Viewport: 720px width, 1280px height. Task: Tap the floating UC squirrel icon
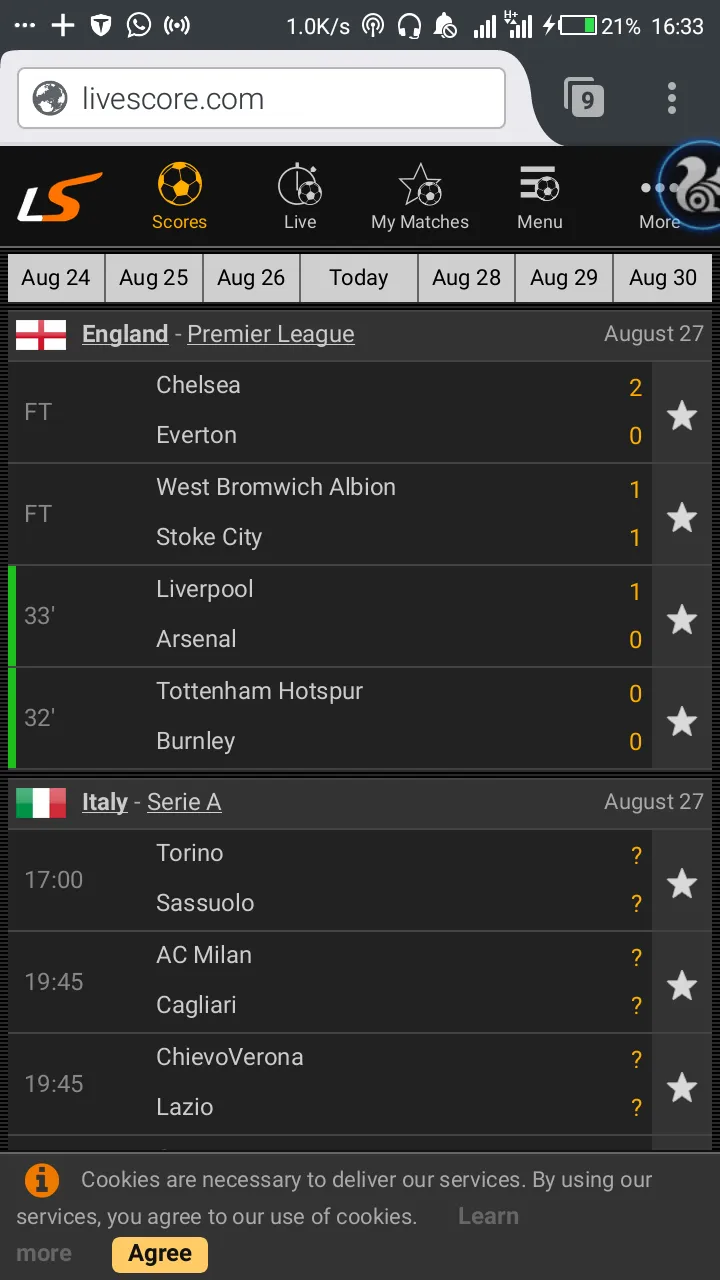click(692, 186)
